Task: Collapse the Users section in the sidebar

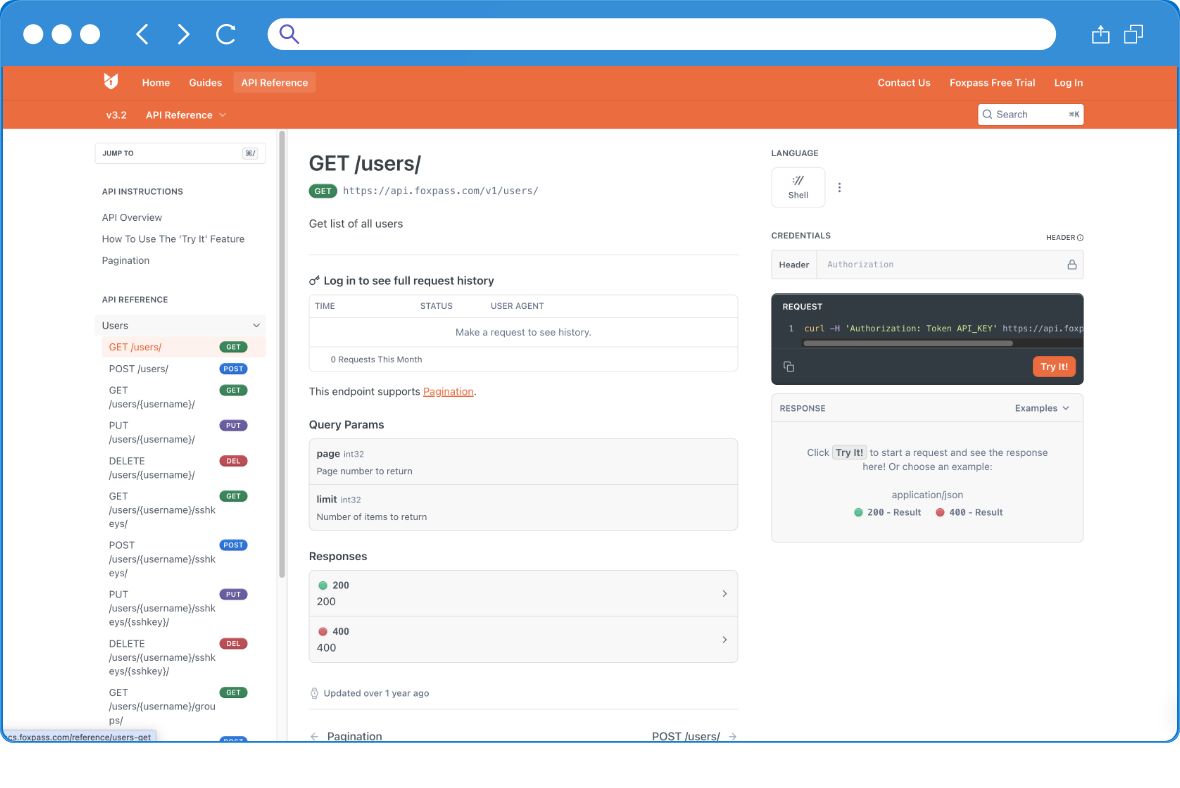Action: click(257, 325)
